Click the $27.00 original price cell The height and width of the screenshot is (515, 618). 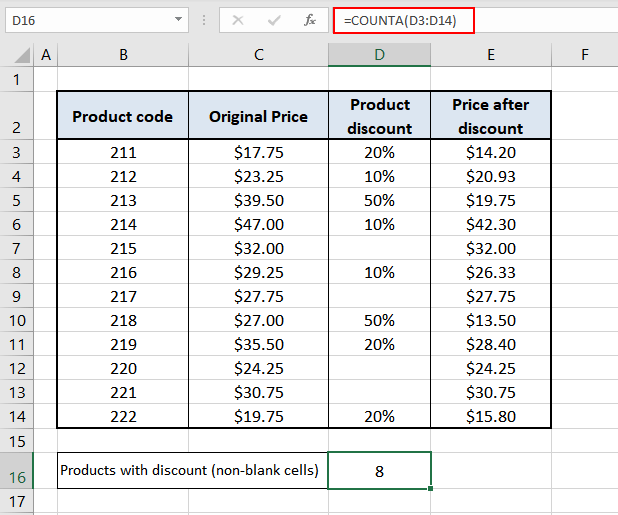[259, 320]
